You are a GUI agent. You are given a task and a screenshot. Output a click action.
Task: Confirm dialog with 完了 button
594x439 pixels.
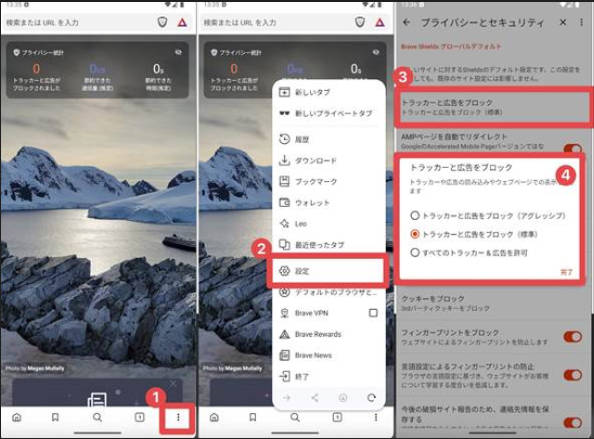[x=566, y=272]
